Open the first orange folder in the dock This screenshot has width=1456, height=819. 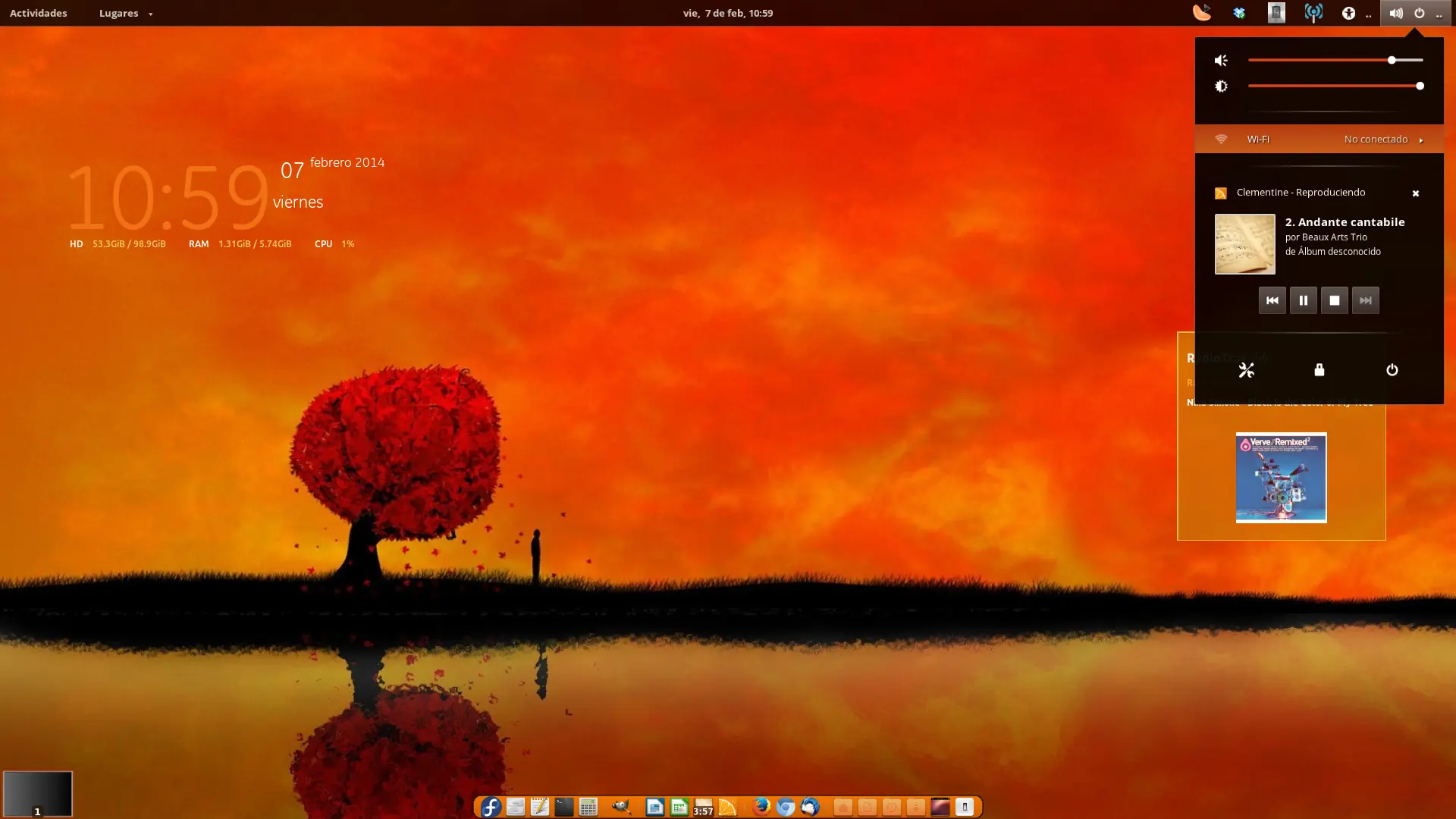click(843, 808)
